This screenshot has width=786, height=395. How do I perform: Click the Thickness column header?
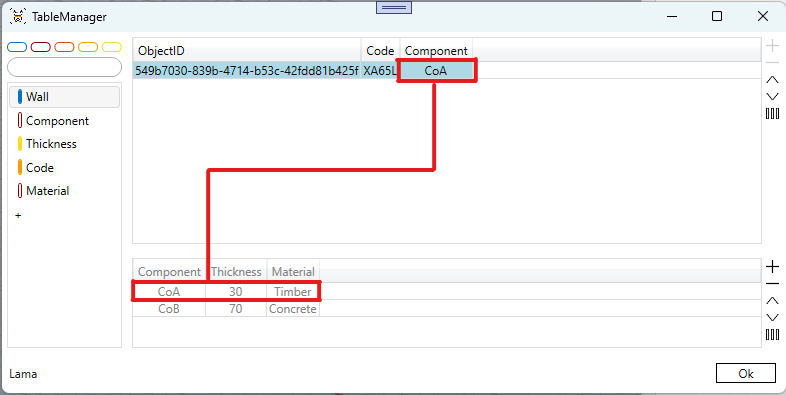(x=236, y=272)
